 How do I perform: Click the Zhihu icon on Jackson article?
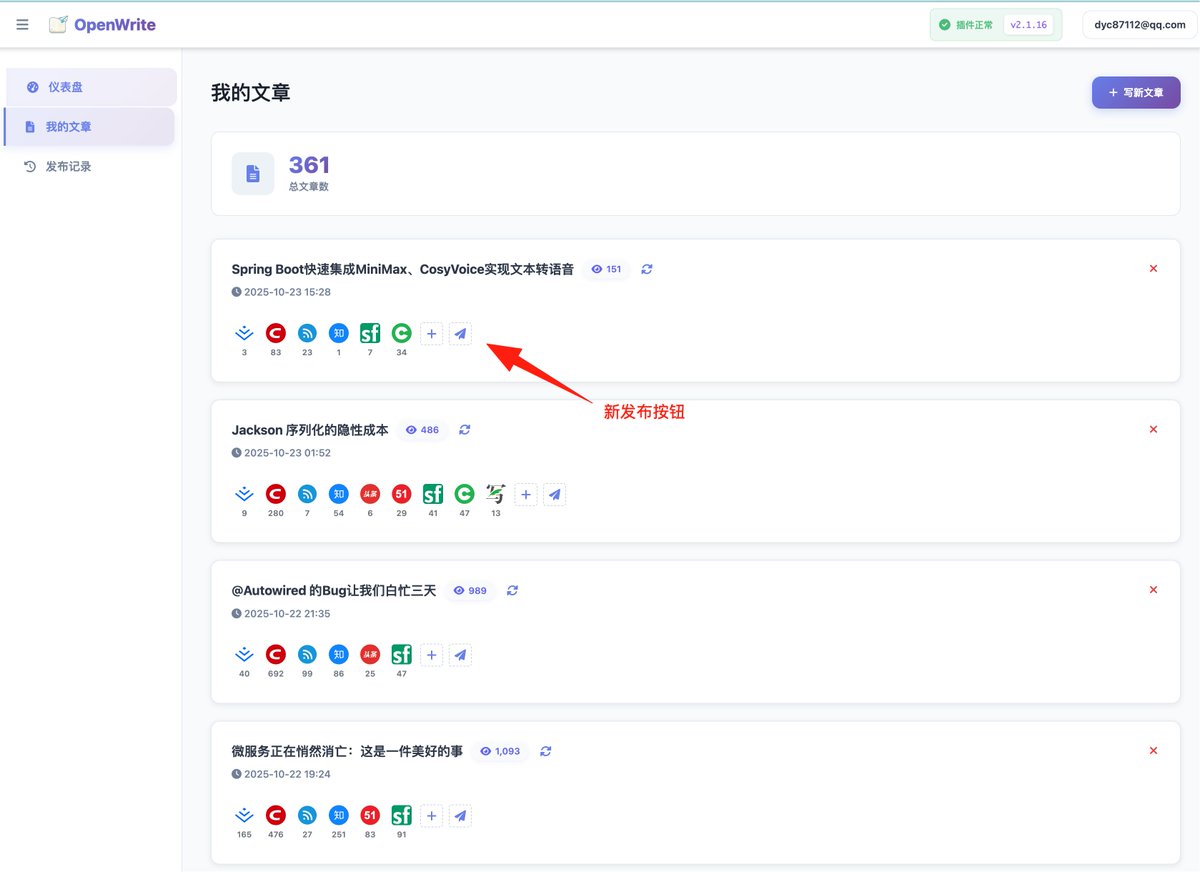click(x=339, y=494)
